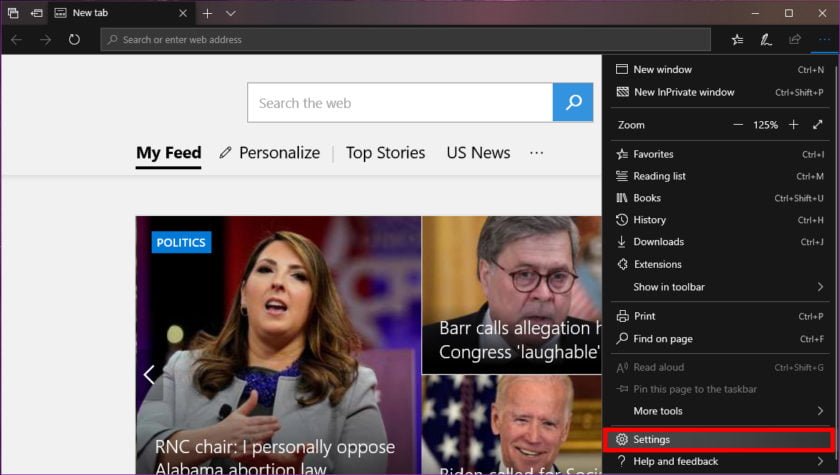The image size is (840, 475).
Task: Switch to the Top Stories tab
Action: point(385,153)
